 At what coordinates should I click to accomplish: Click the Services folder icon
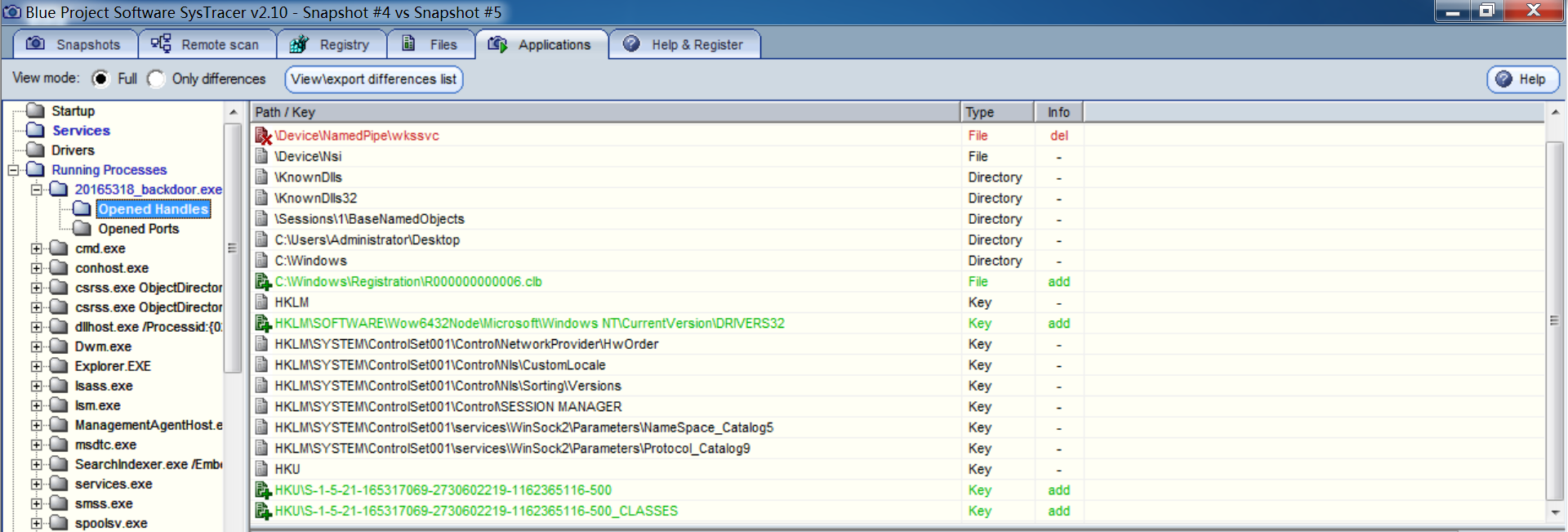(x=35, y=130)
